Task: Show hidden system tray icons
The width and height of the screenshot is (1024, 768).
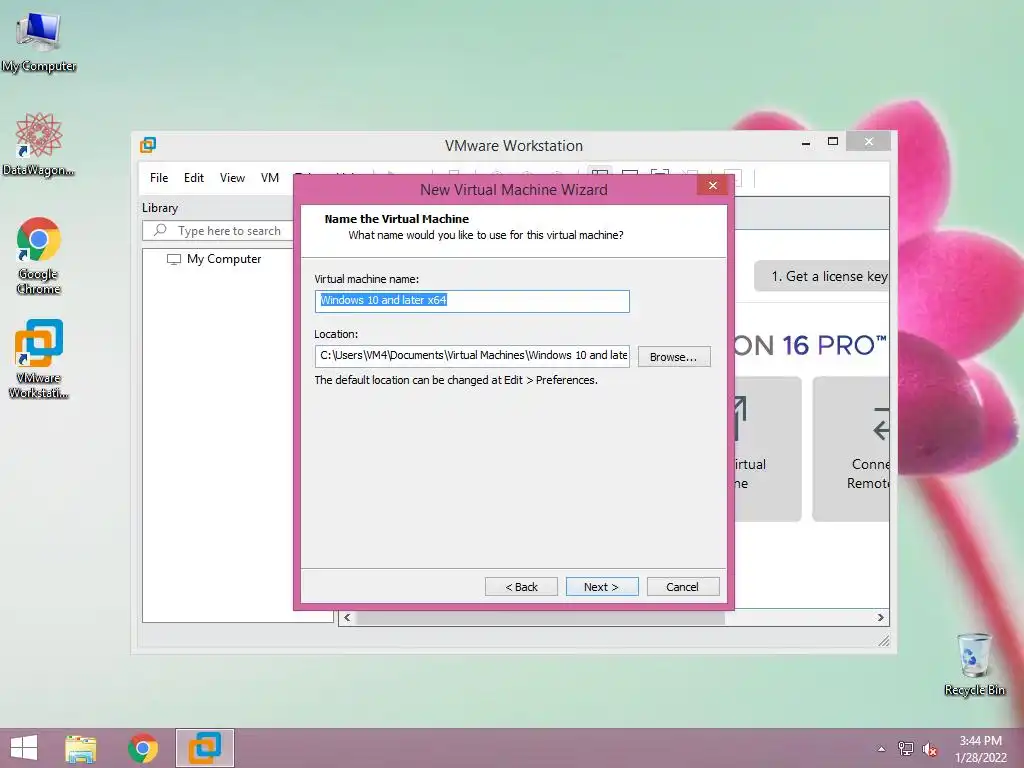Action: coord(882,749)
